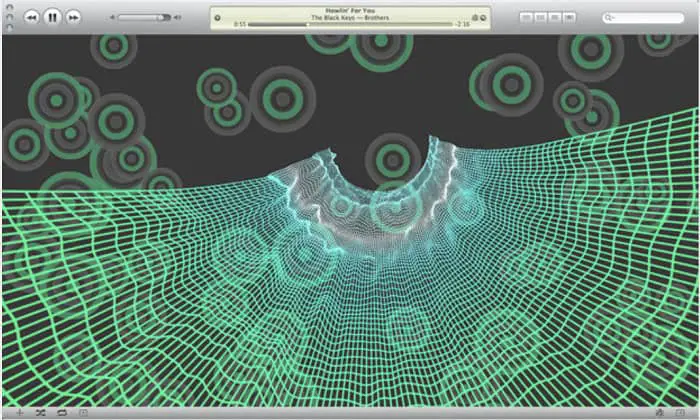
Task: Skip forward to the next track
Action: 73,17
